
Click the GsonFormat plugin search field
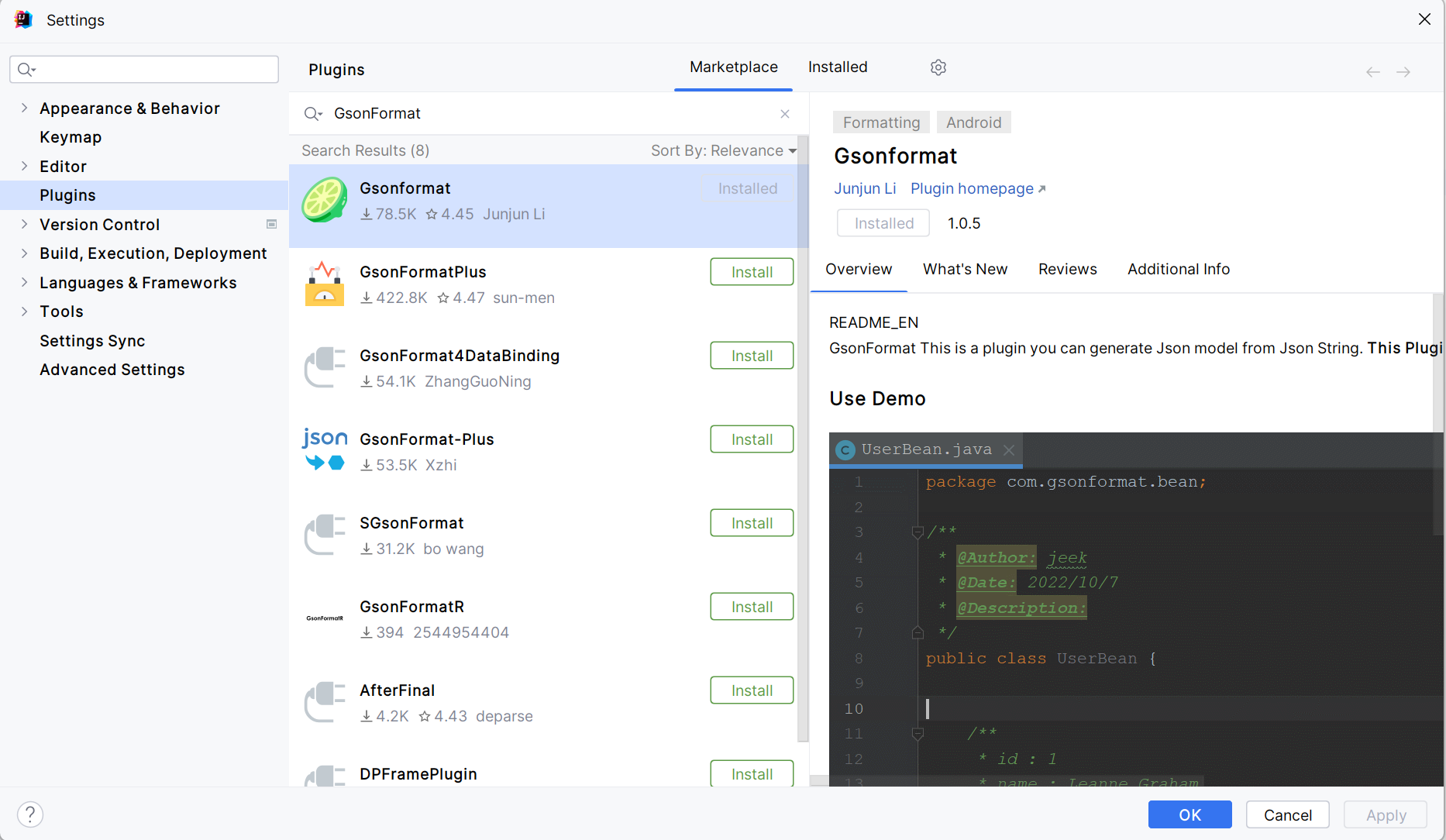tap(550, 114)
